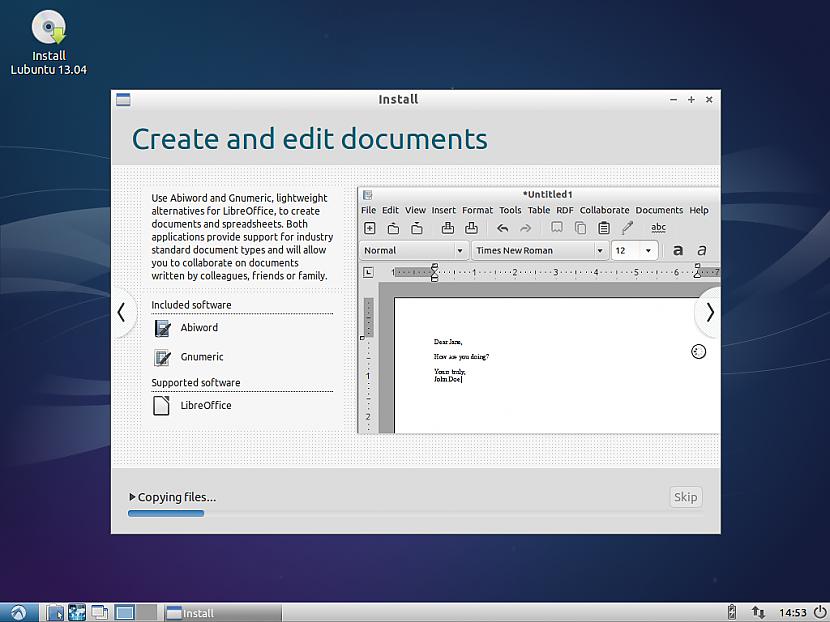The height and width of the screenshot is (622, 830).
Task: Click the Copy icon in Abiword toolbar
Action: click(580, 228)
